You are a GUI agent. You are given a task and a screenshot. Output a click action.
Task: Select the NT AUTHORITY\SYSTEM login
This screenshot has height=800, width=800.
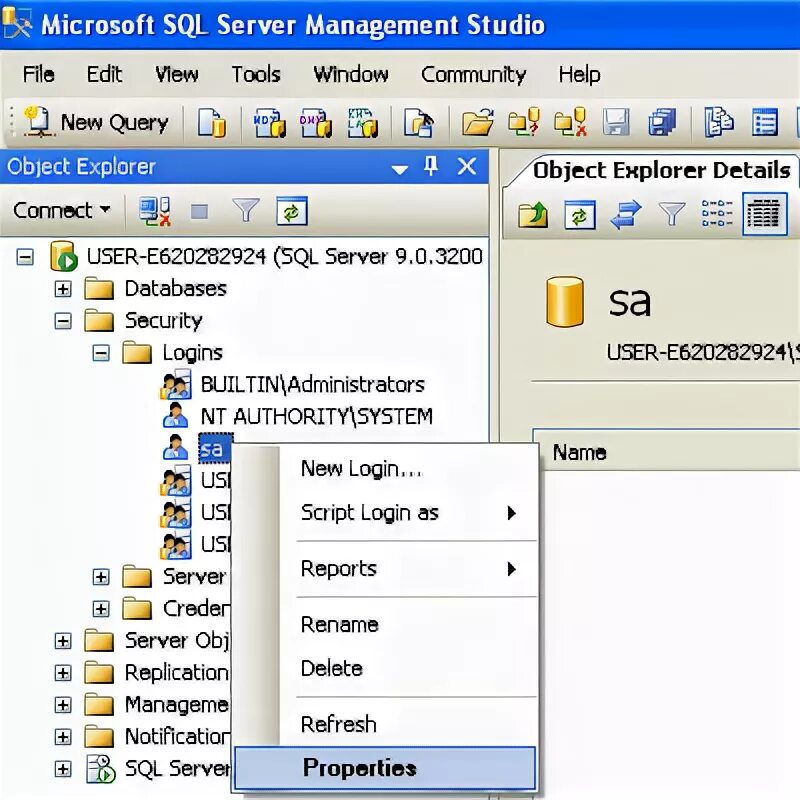(316, 416)
